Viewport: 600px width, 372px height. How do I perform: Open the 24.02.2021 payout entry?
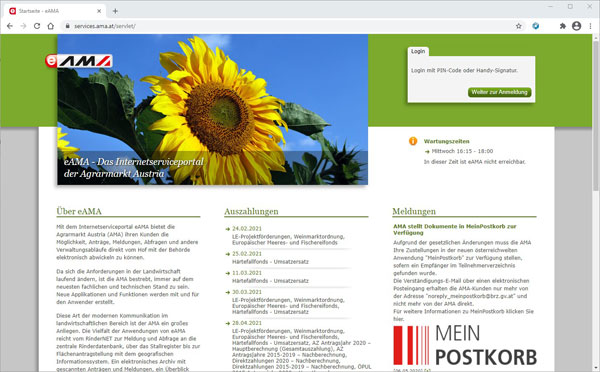click(x=247, y=228)
